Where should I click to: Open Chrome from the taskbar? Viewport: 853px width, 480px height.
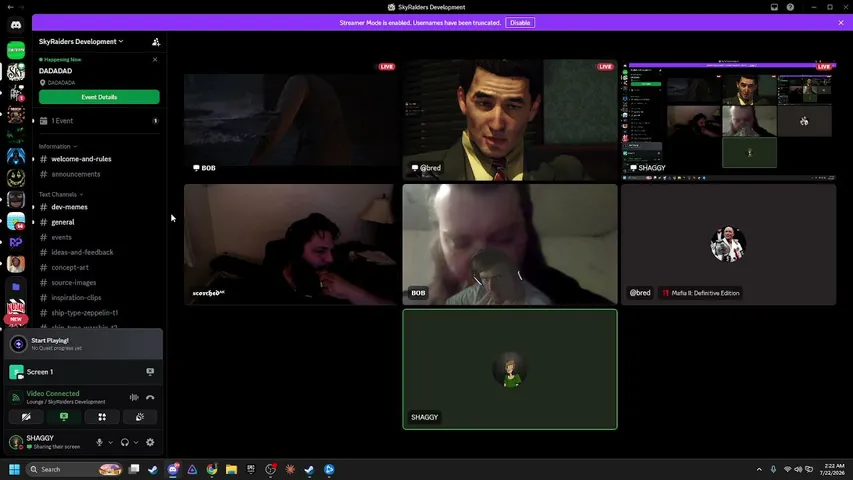[212, 469]
